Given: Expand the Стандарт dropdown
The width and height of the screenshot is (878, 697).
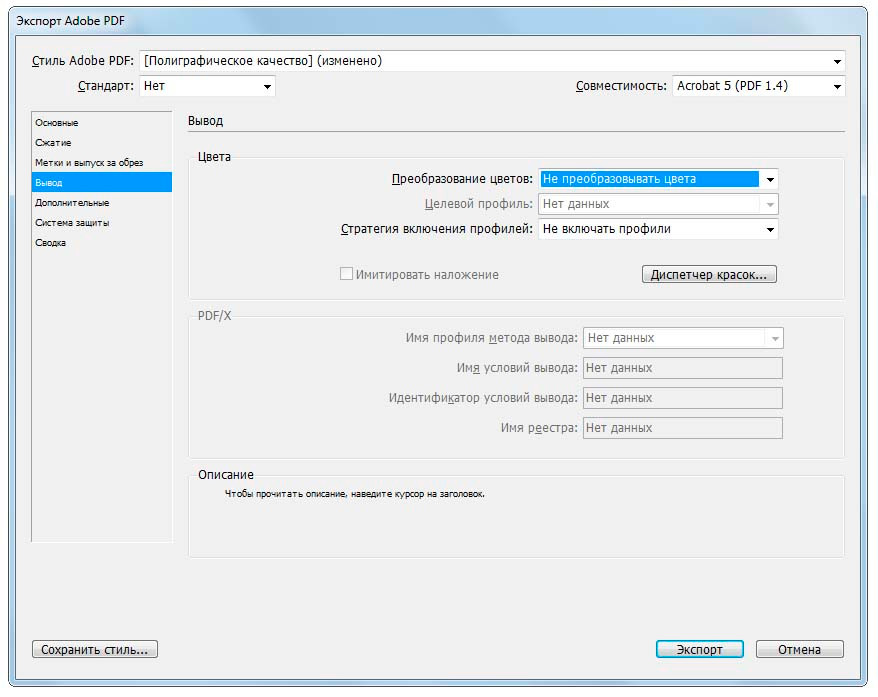Looking at the screenshot, I should [207, 86].
